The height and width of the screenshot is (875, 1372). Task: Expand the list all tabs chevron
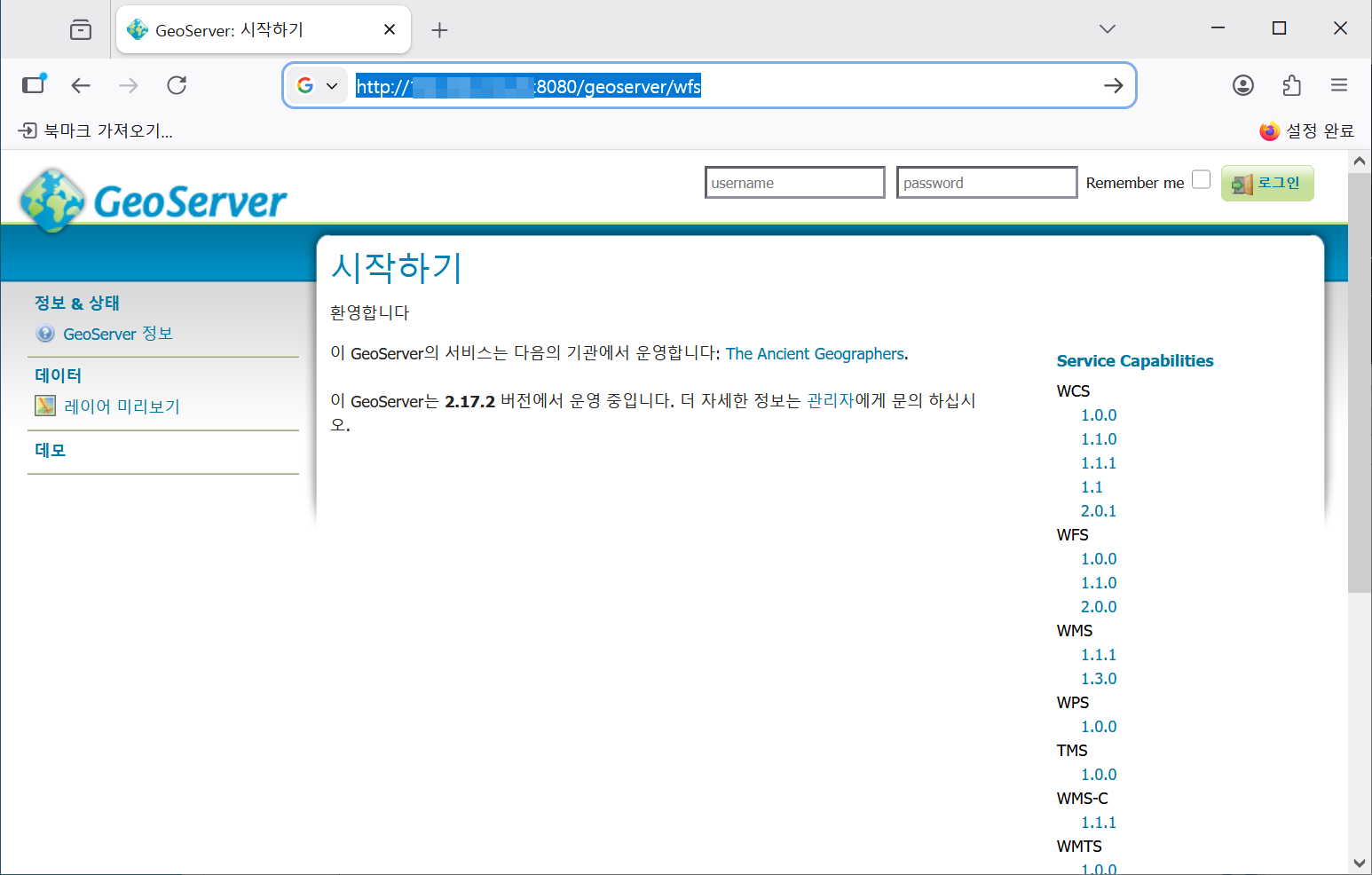pos(1107,29)
